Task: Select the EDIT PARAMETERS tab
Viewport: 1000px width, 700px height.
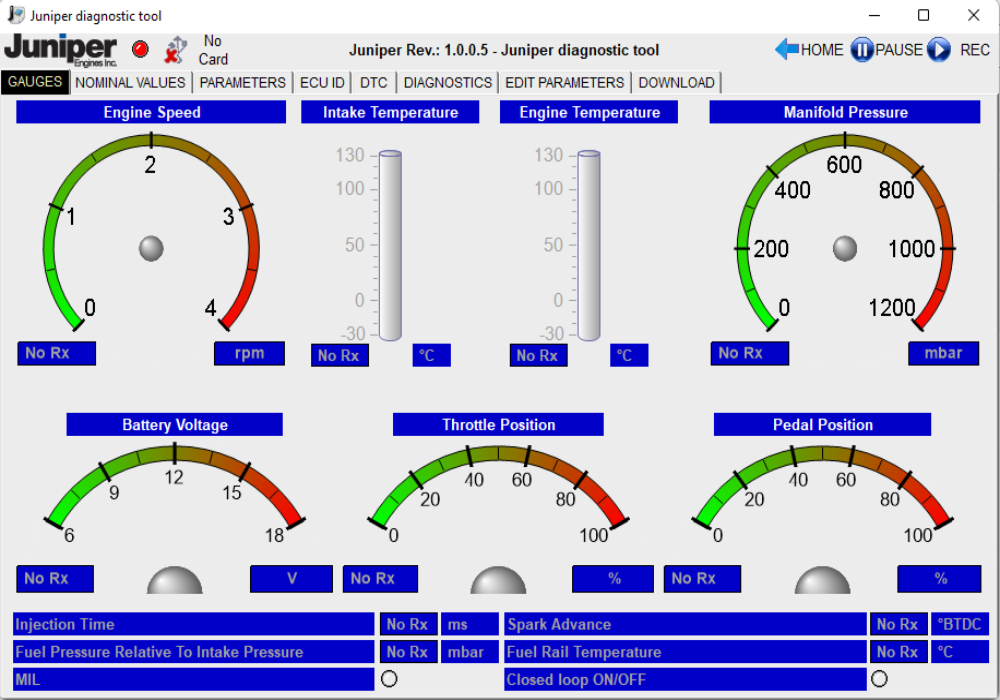Action: tap(564, 82)
